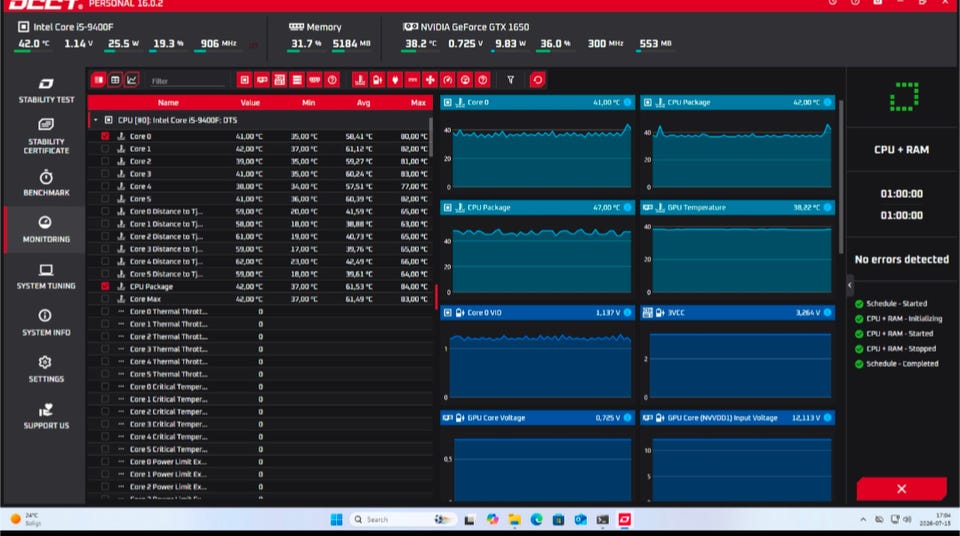The image size is (960, 536).
Task: Click the Core 0 VID graph color circle
Action: coord(628,312)
